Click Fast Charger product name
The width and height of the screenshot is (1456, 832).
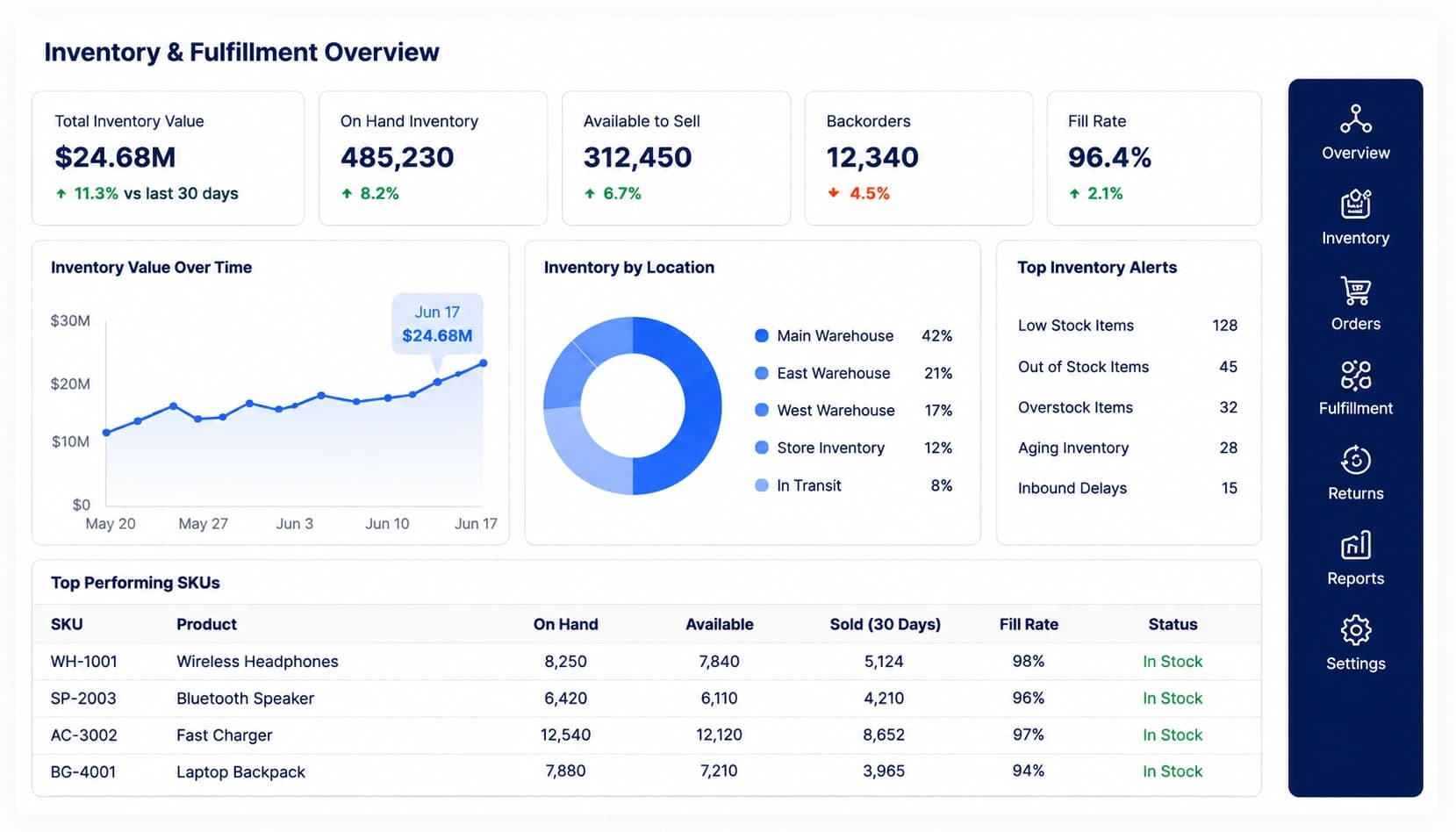(224, 735)
